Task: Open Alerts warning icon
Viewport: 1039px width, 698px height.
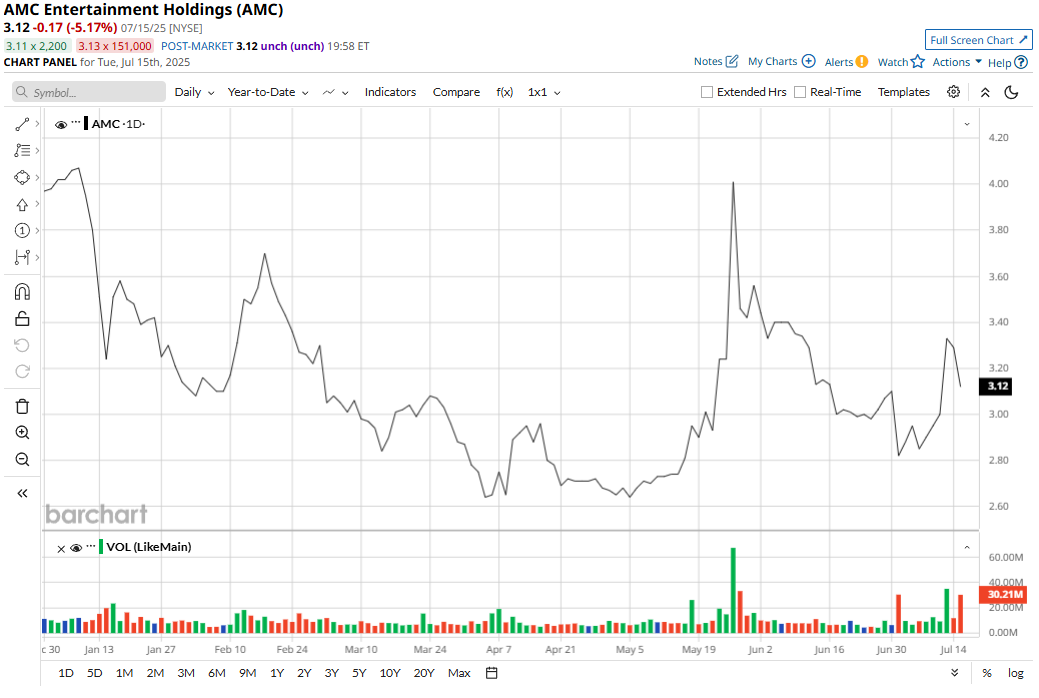Action: tap(861, 62)
